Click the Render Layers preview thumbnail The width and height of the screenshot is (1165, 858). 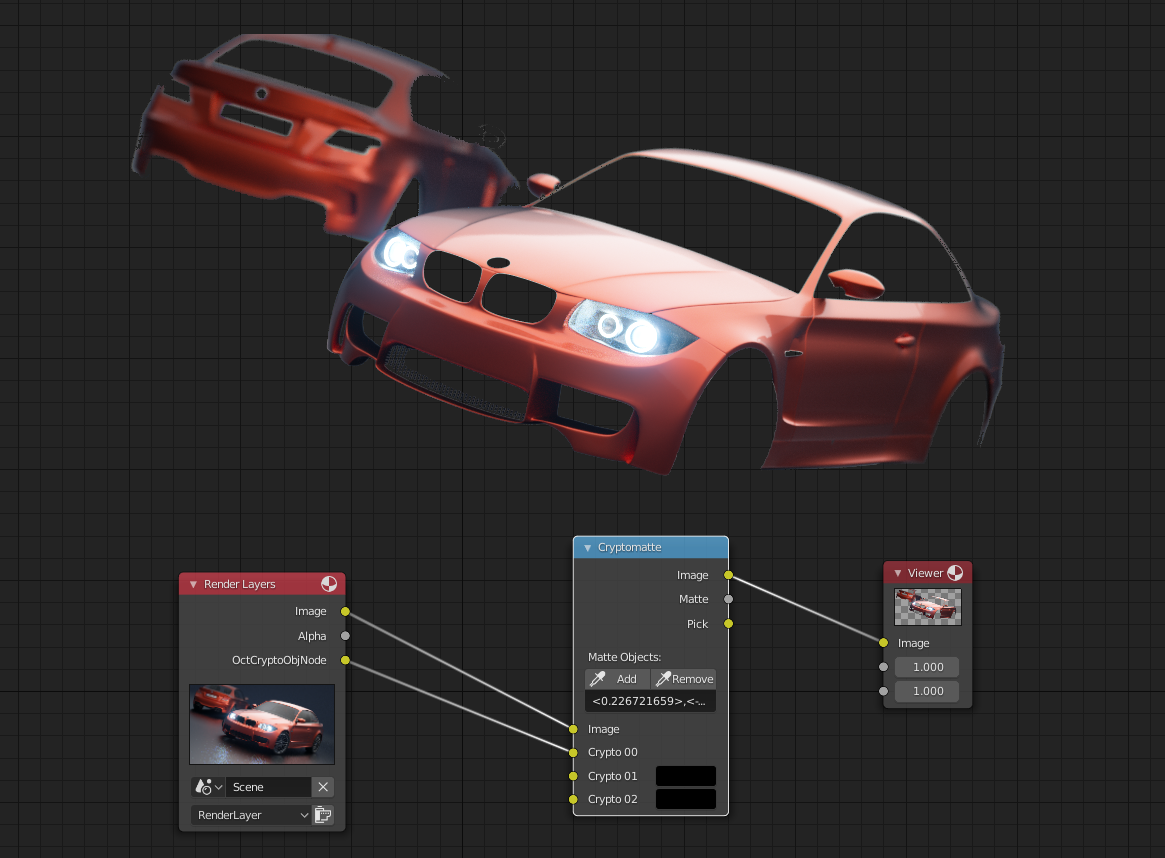[x=262, y=724]
